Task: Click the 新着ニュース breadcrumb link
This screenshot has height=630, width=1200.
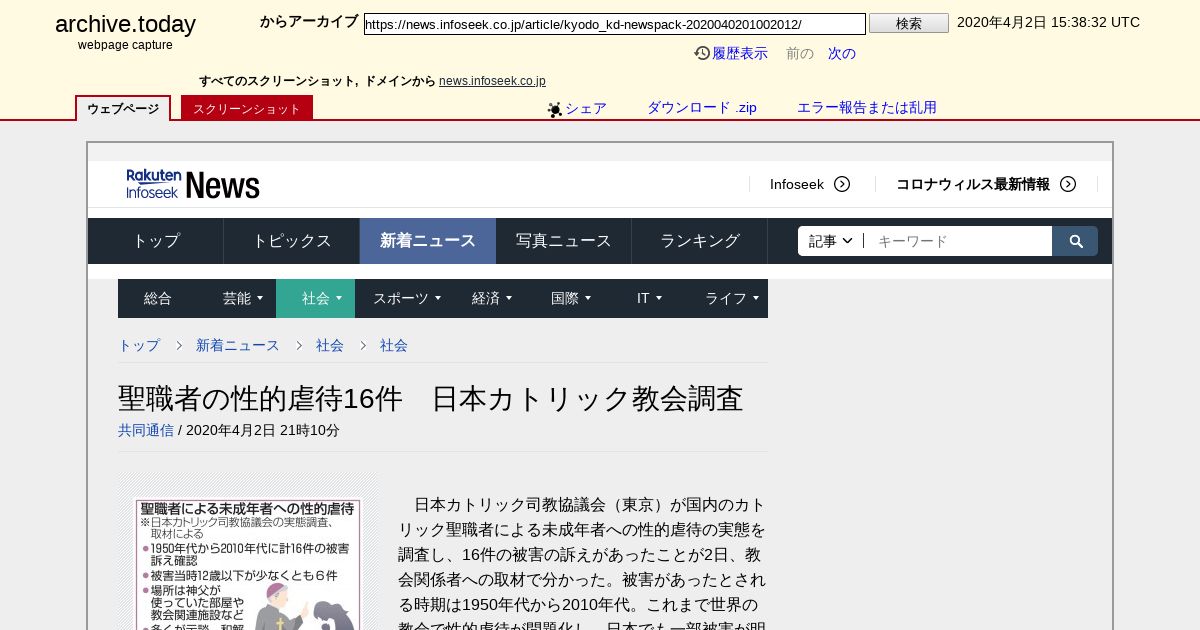Action: [x=238, y=345]
